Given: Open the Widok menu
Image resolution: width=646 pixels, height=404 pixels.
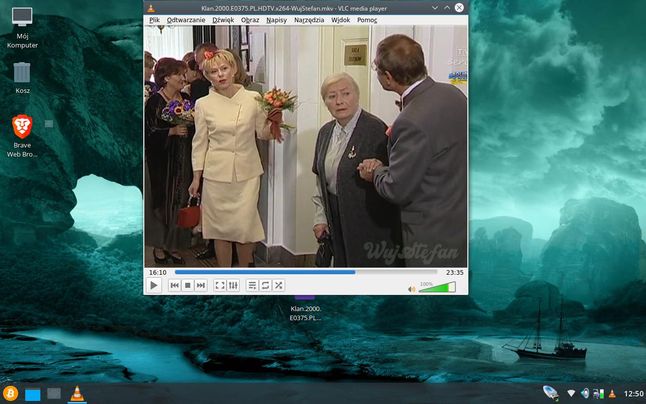Looking at the screenshot, I should (341, 20).
